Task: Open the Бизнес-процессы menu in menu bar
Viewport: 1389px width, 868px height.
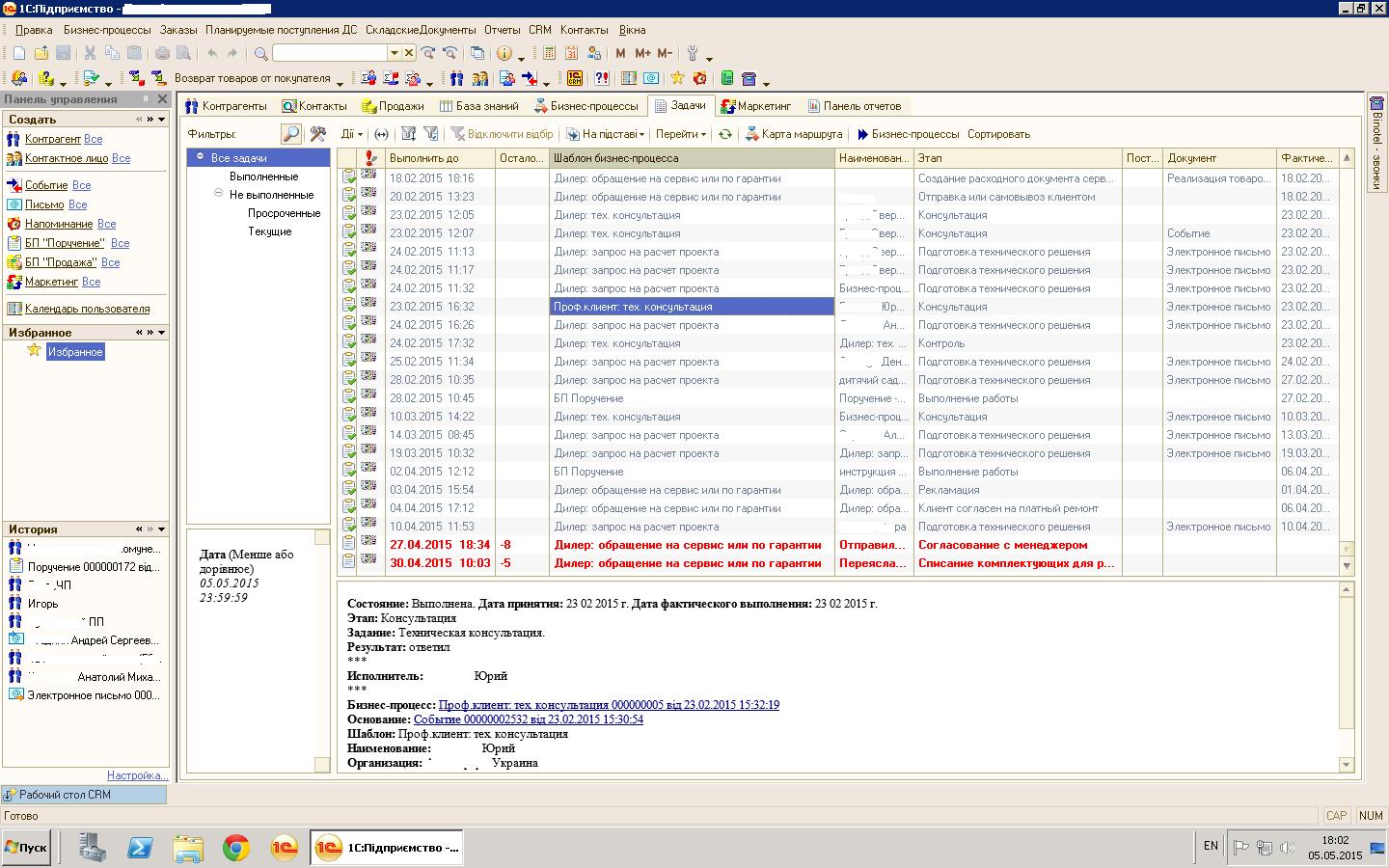Action: tap(107, 30)
